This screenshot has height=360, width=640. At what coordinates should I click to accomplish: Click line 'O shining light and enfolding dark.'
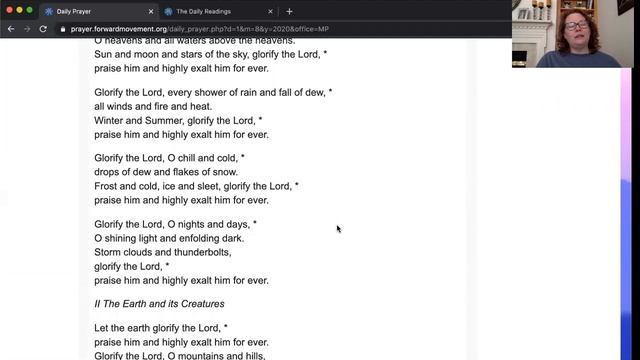point(169,238)
